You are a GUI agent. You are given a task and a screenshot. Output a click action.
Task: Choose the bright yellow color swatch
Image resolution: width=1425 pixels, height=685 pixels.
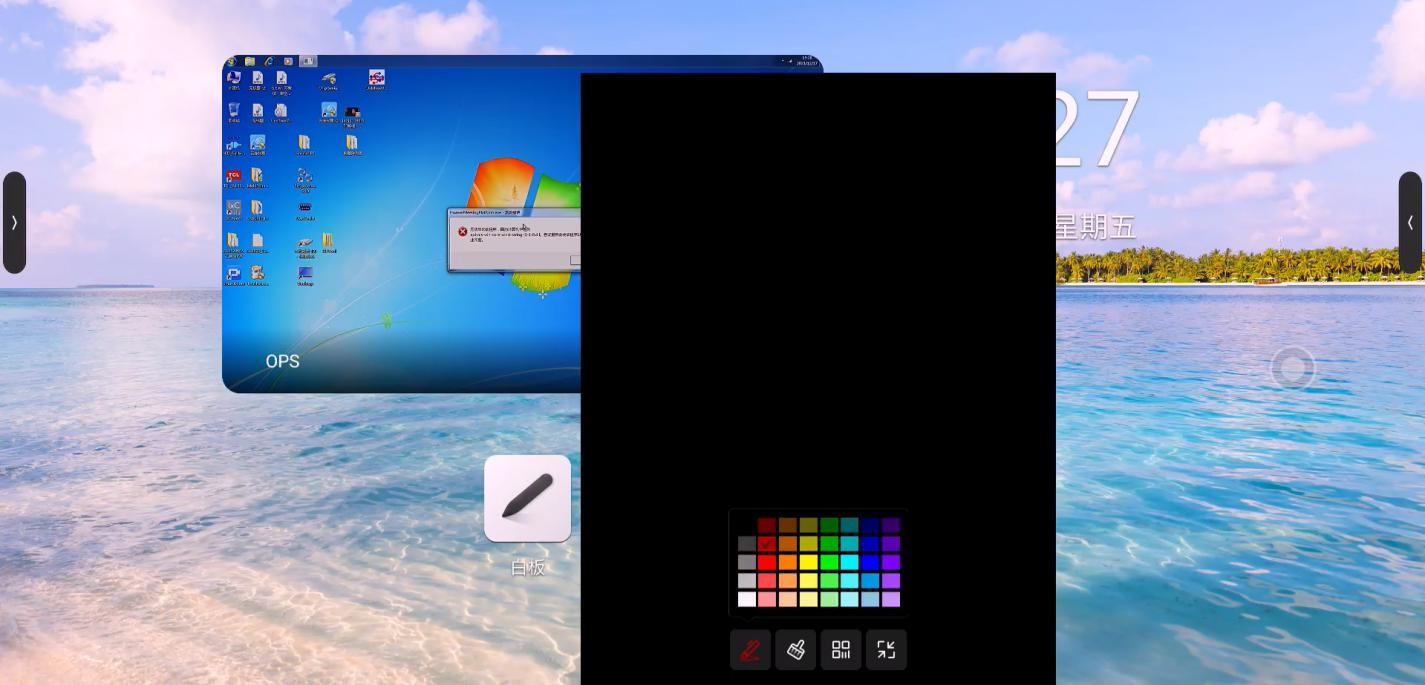click(808, 562)
